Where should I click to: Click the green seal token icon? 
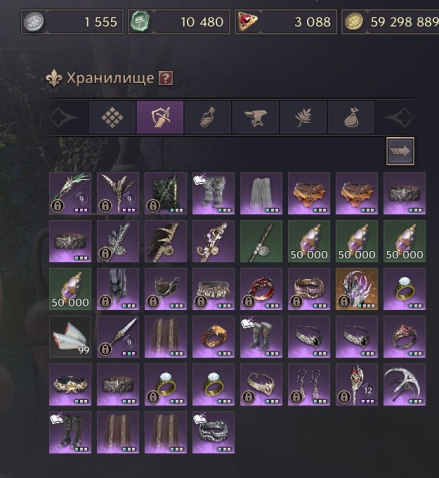[140, 22]
